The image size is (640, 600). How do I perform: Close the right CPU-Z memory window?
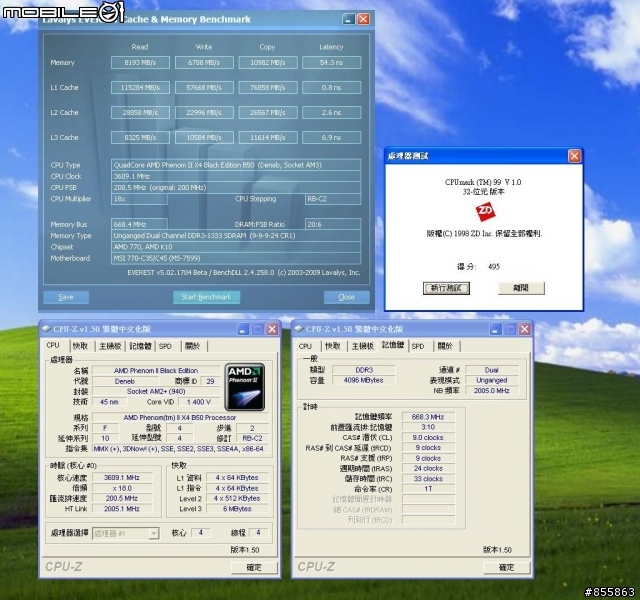click(524, 329)
